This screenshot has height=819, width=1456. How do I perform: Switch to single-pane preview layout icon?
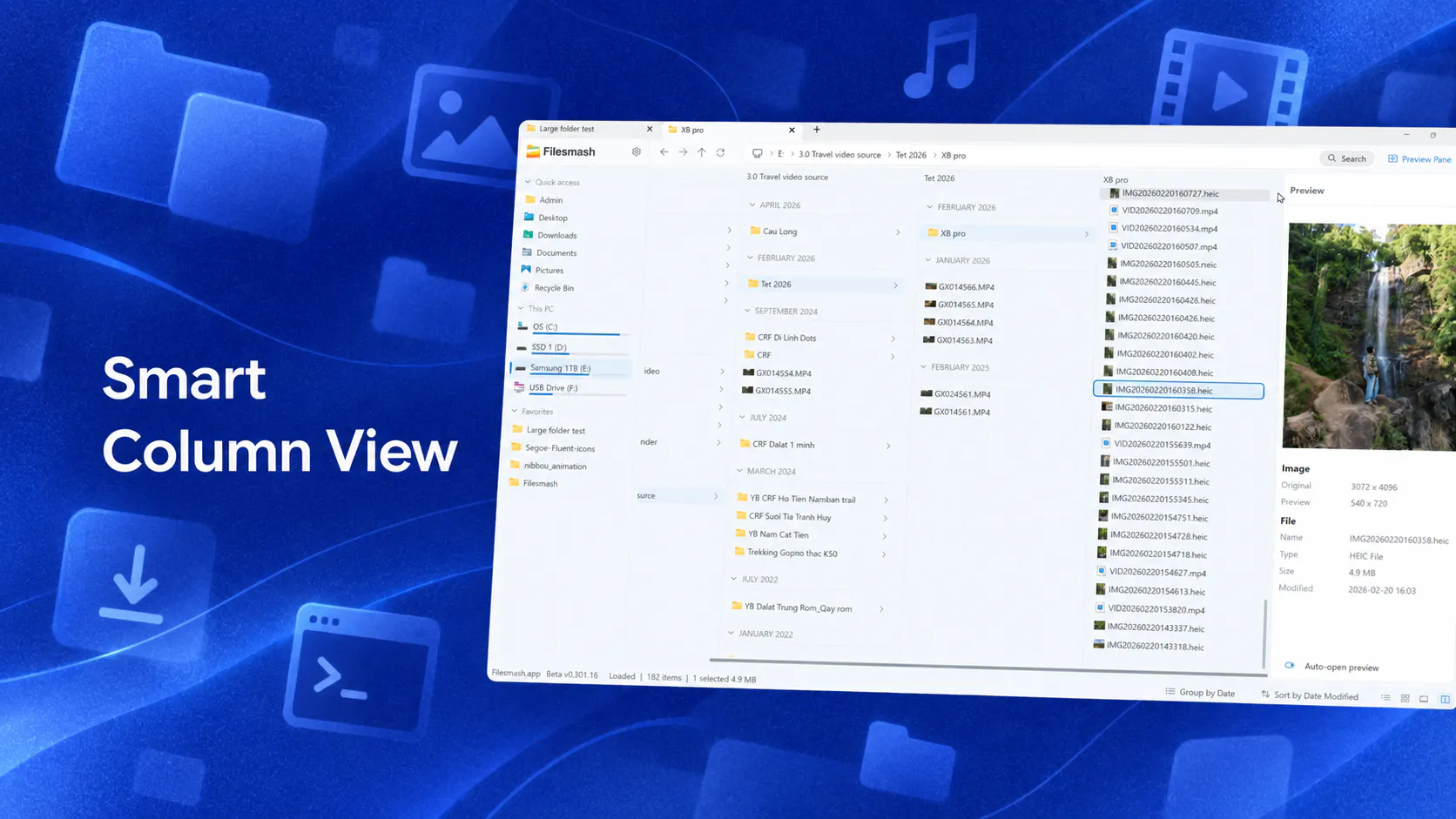coord(1424,699)
